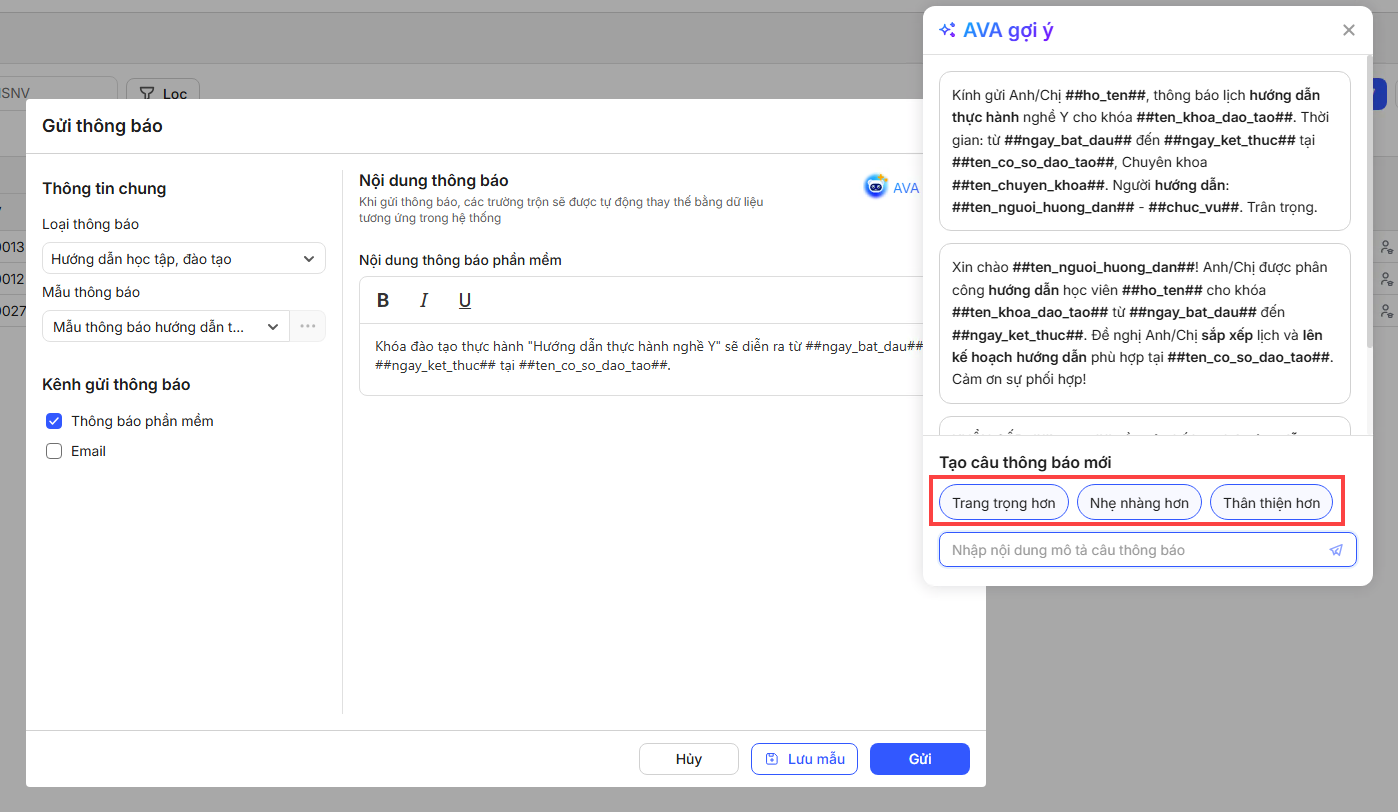Click the AVA sparkle icon in panel header
Viewport: 1398px width, 812px height.
point(947,30)
